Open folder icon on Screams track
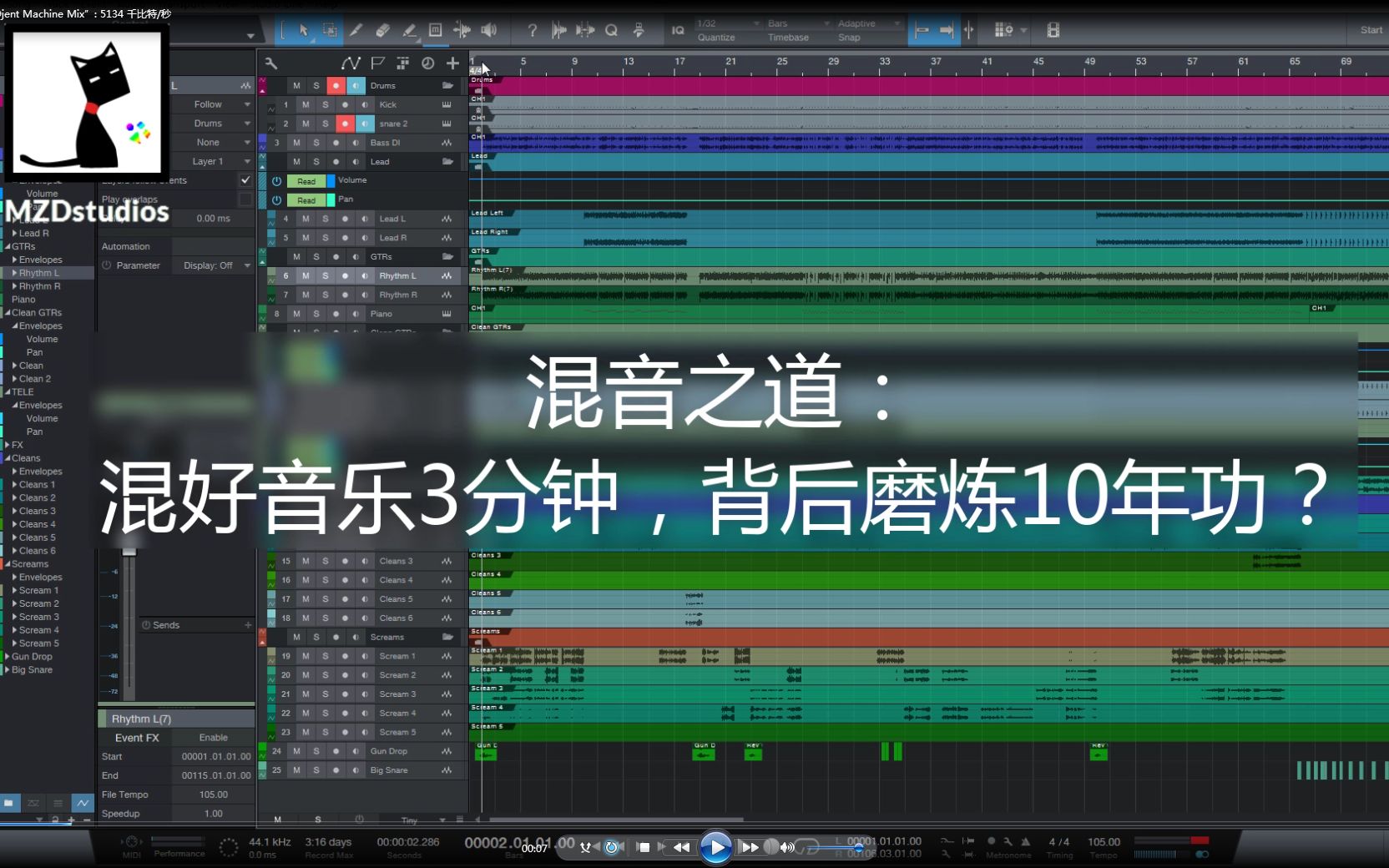This screenshot has height=868, width=1389. 447,637
